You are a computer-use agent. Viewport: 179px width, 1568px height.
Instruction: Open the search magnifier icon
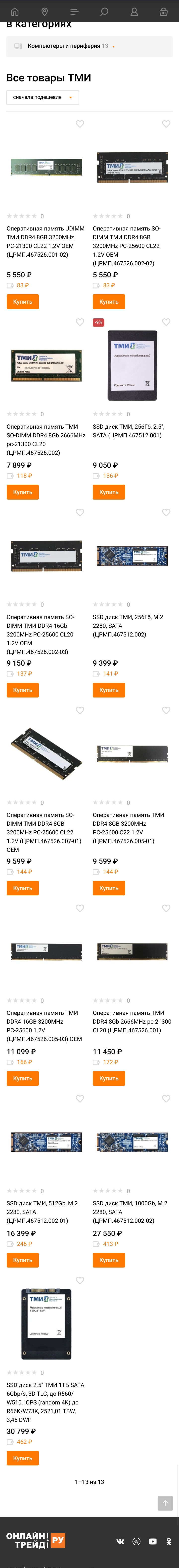[x=104, y=11]
